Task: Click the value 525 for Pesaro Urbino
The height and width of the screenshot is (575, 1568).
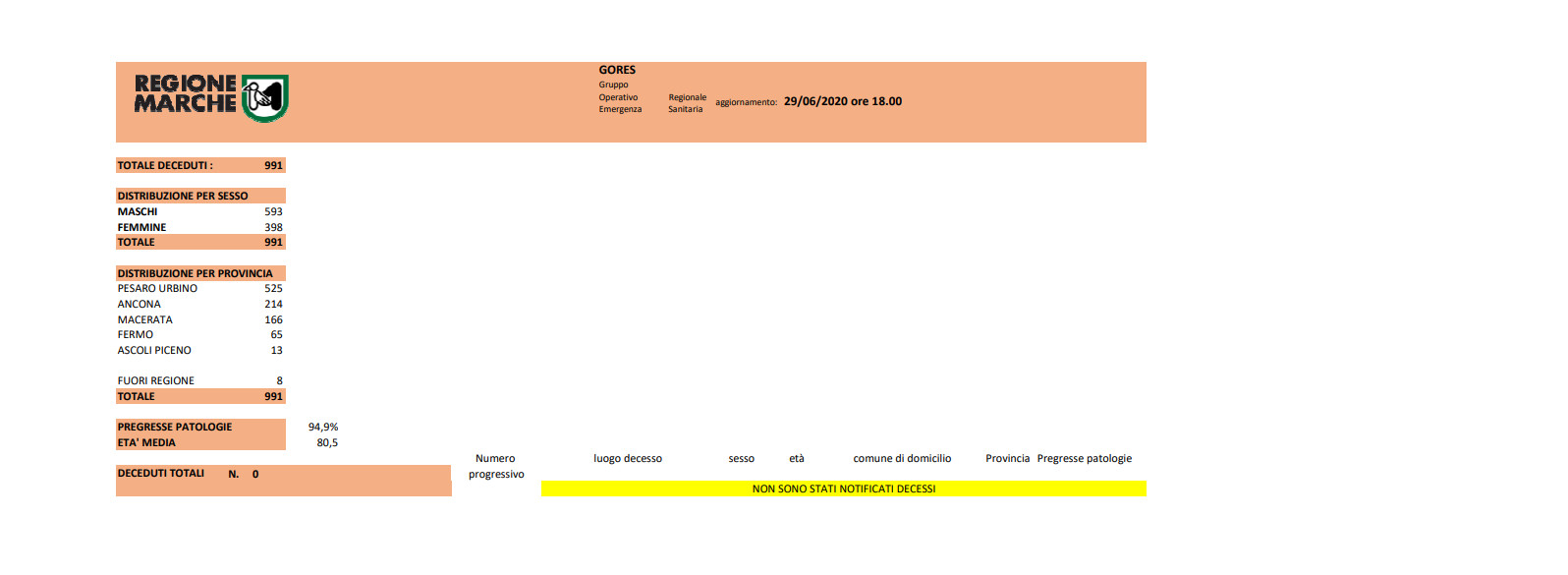Action: 273,288
